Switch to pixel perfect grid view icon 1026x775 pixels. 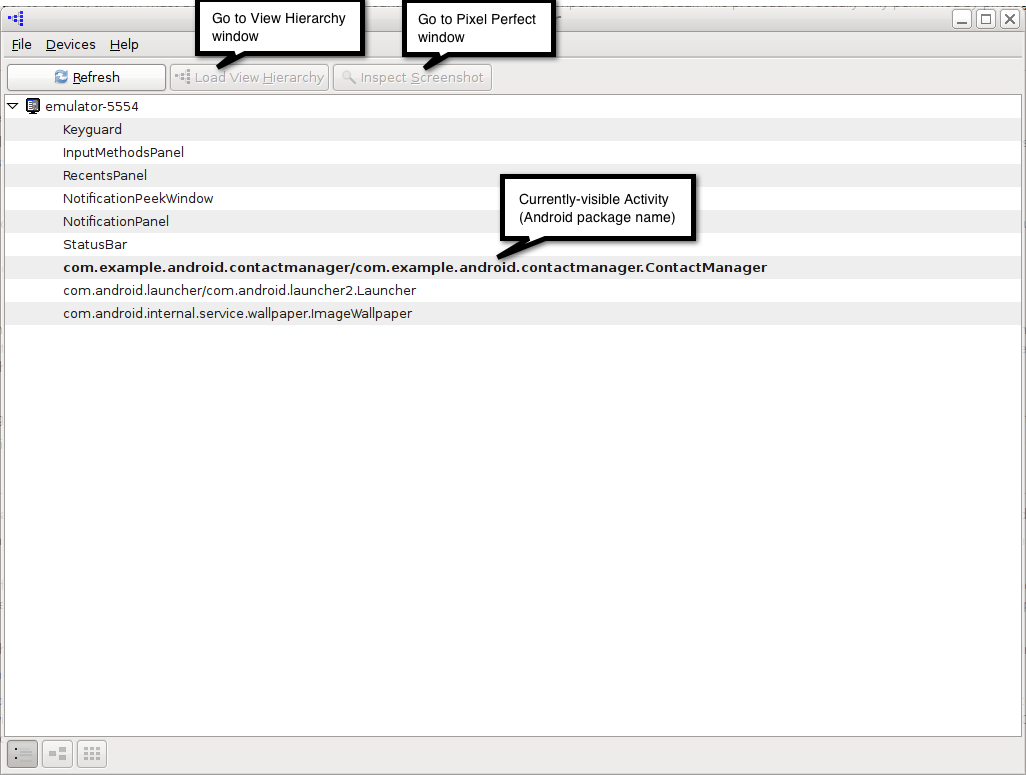[91, 754]
